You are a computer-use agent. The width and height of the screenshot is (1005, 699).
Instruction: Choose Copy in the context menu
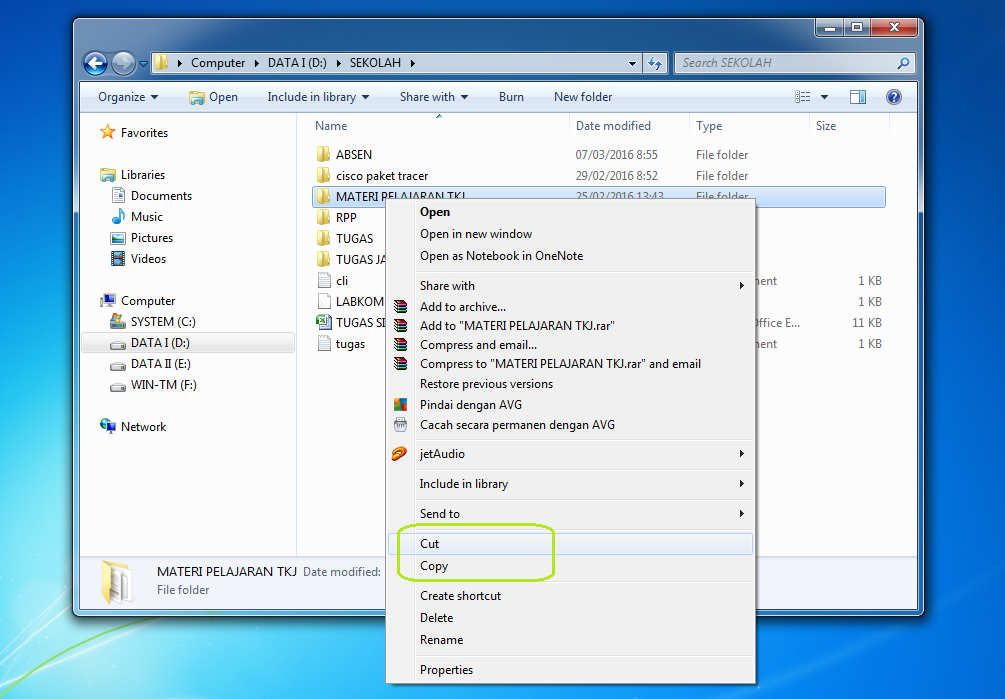coord(570,566)
